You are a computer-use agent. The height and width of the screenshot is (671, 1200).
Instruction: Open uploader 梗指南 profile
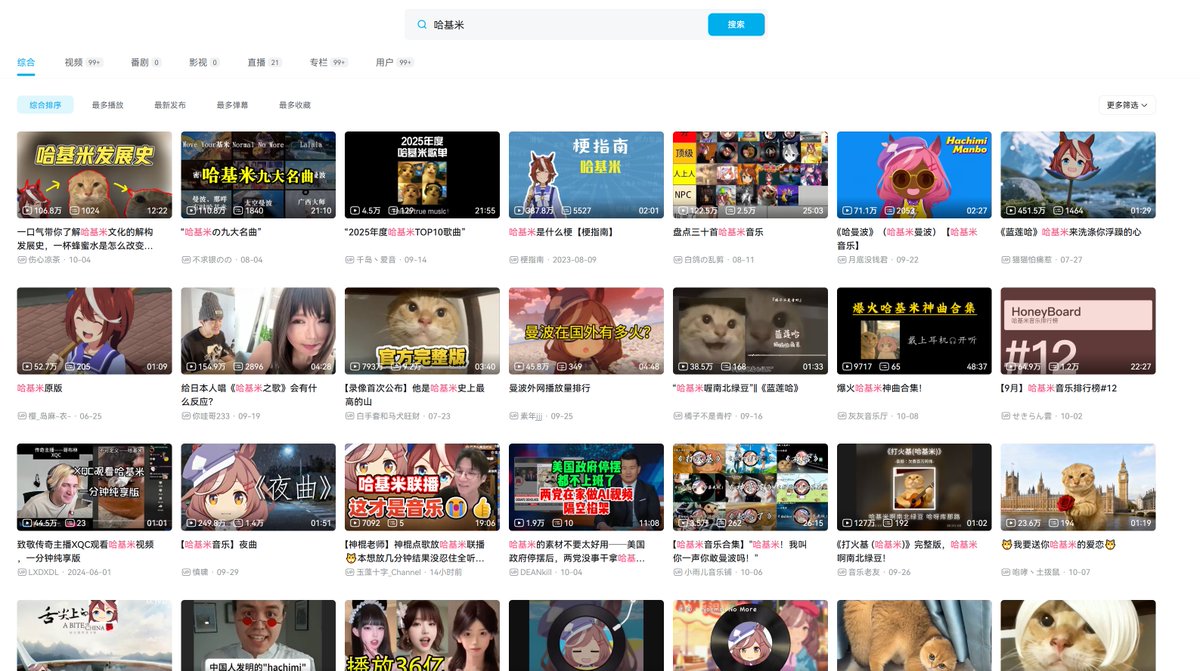(532, 259)
